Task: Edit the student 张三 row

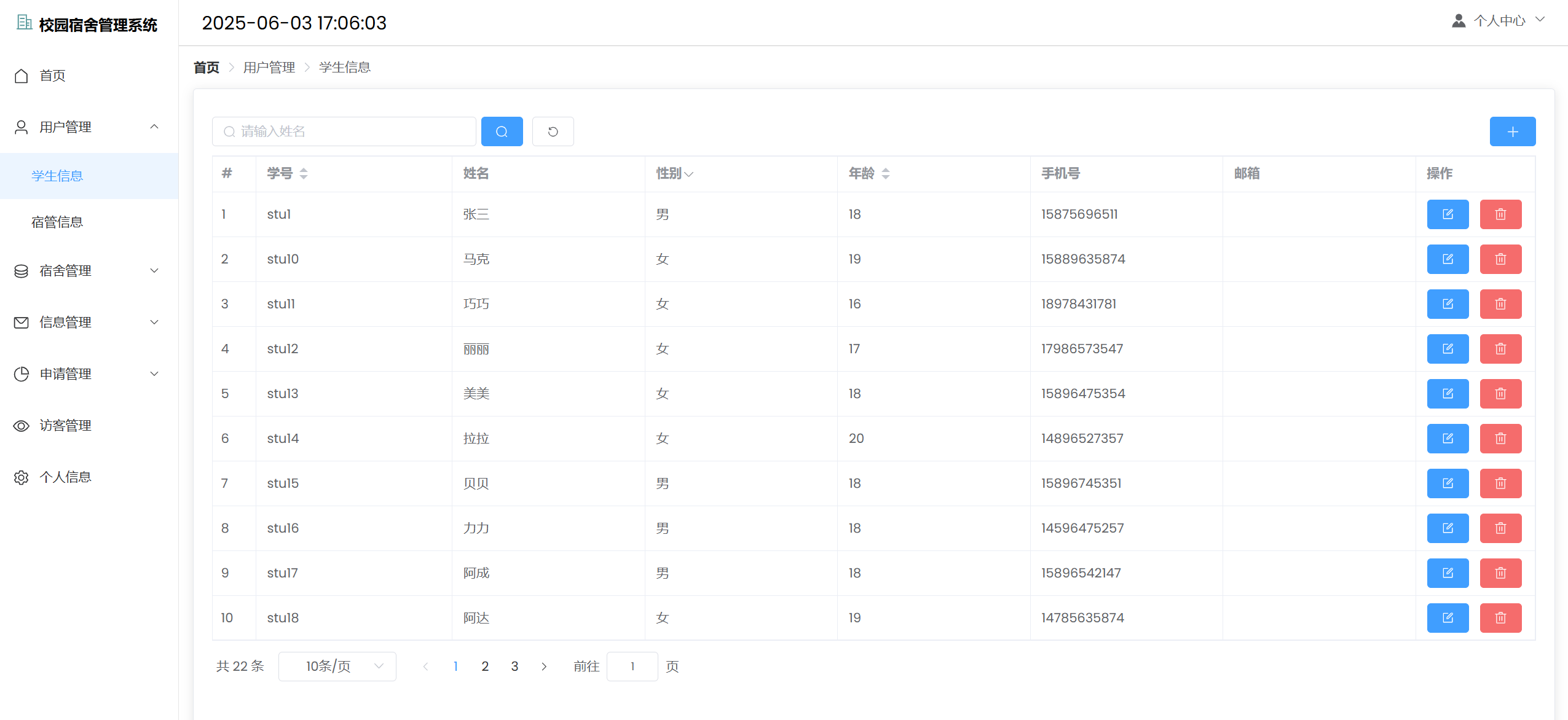Action: pyautogui.click(x=1447, y=214)
